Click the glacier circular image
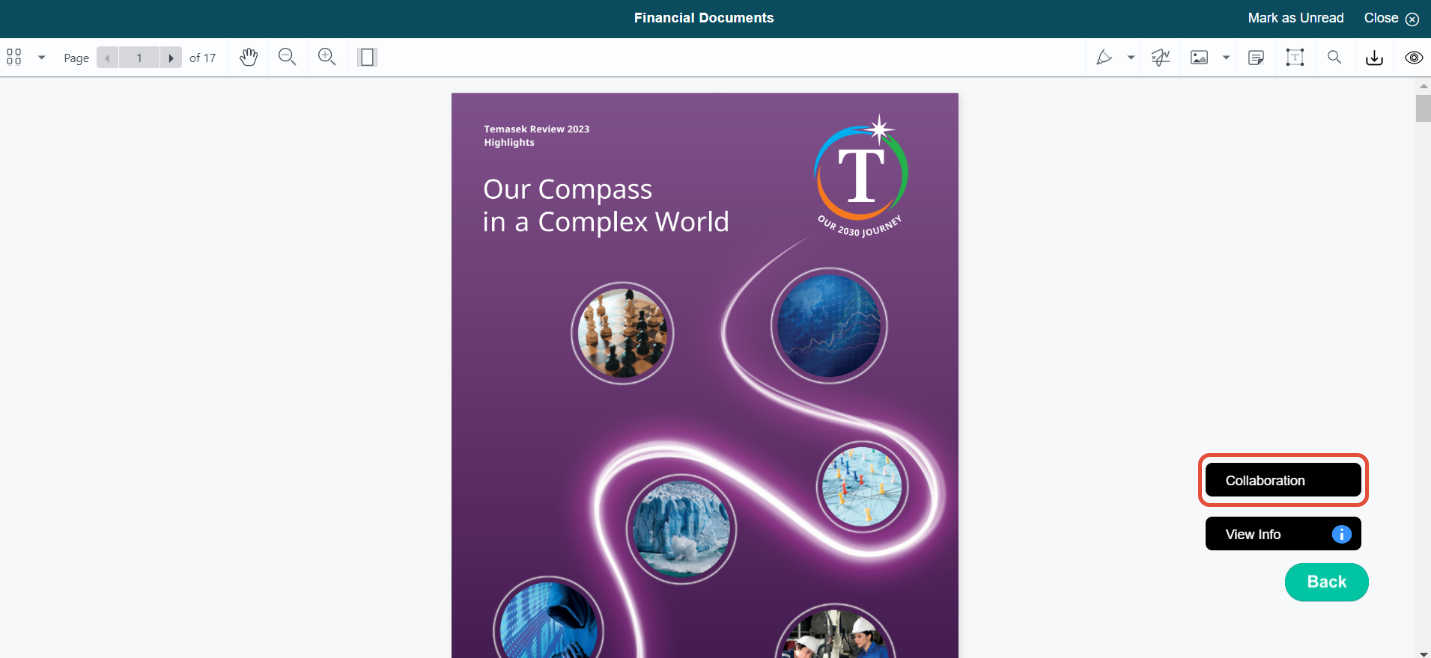The width and height of the screenshot is (1431, 658). coord(681,528)
